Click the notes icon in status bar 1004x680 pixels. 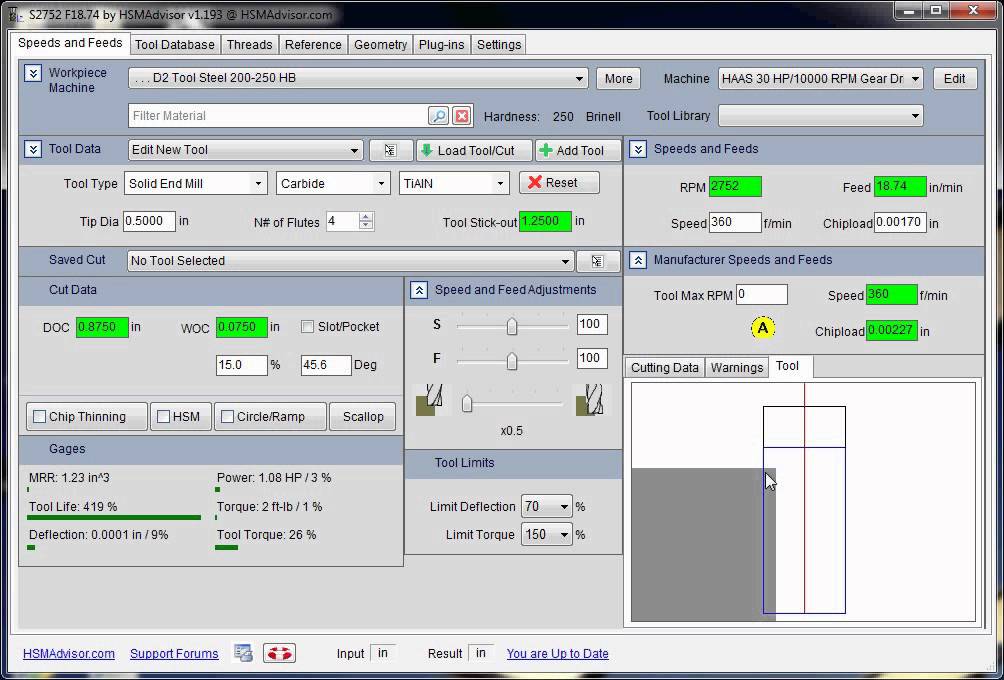click(x=243, y=653)
